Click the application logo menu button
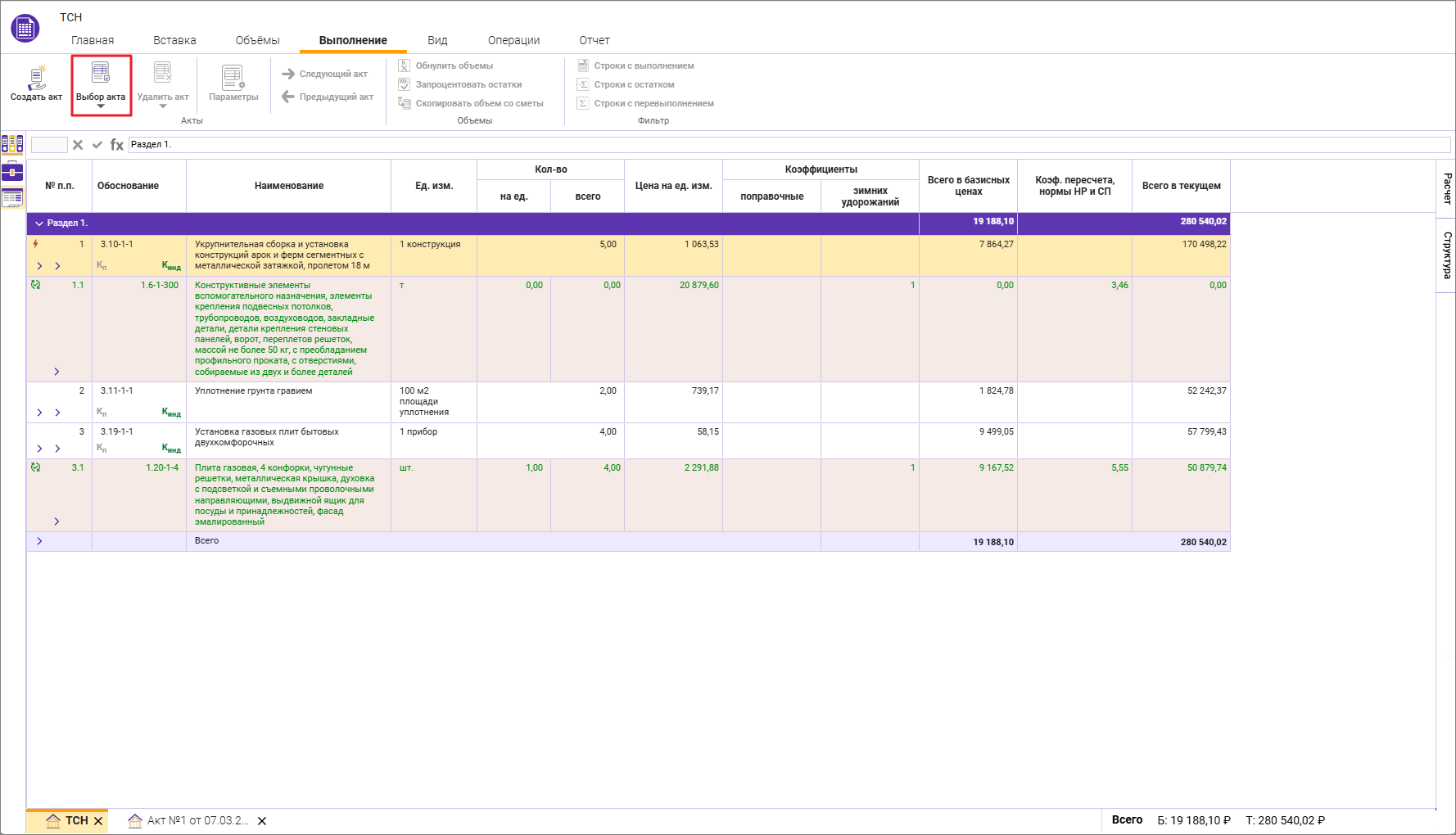 pyautogui.click(x=25, y=29)
